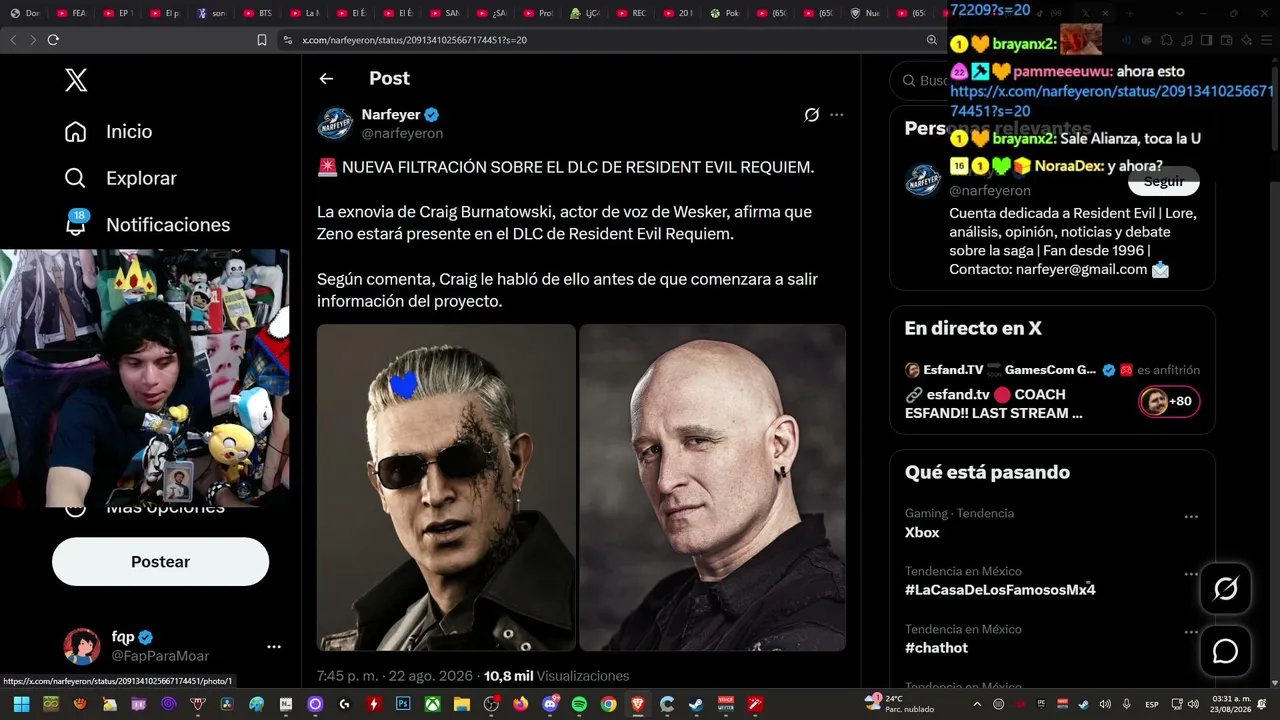Open Firefox from the taskbar
The height and width of the screenshot is (720, 1280).
coord(520,704)
